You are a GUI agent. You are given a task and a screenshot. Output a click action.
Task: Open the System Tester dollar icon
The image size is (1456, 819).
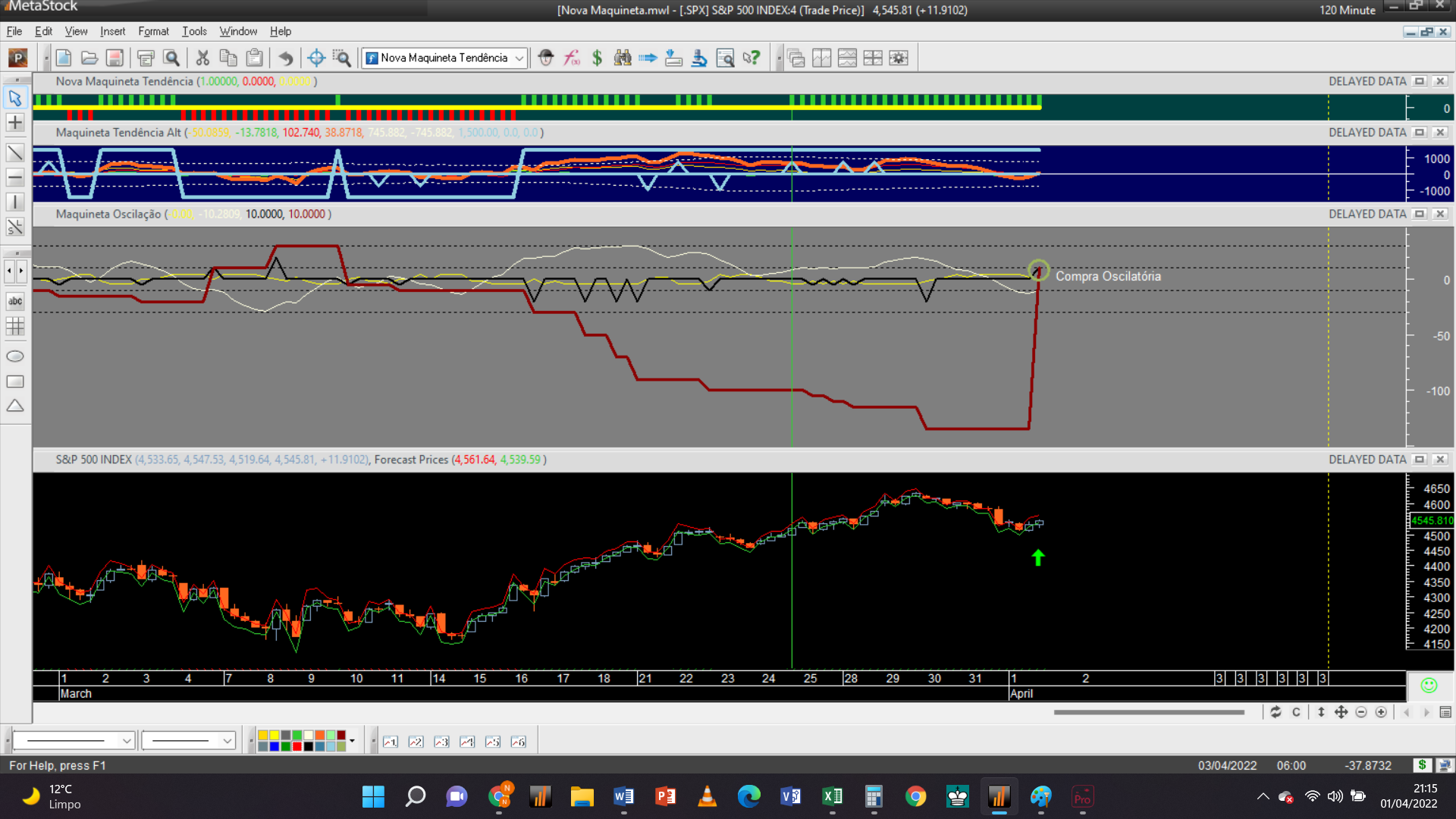597,58
